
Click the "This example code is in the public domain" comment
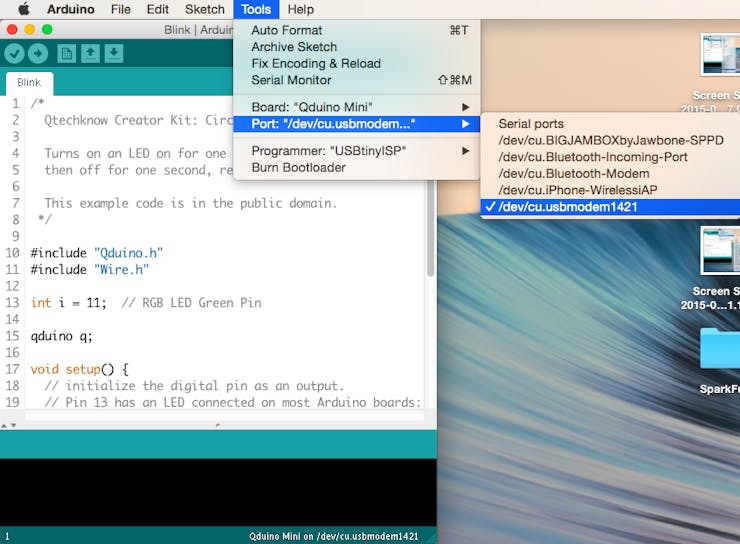pos(191,203)
